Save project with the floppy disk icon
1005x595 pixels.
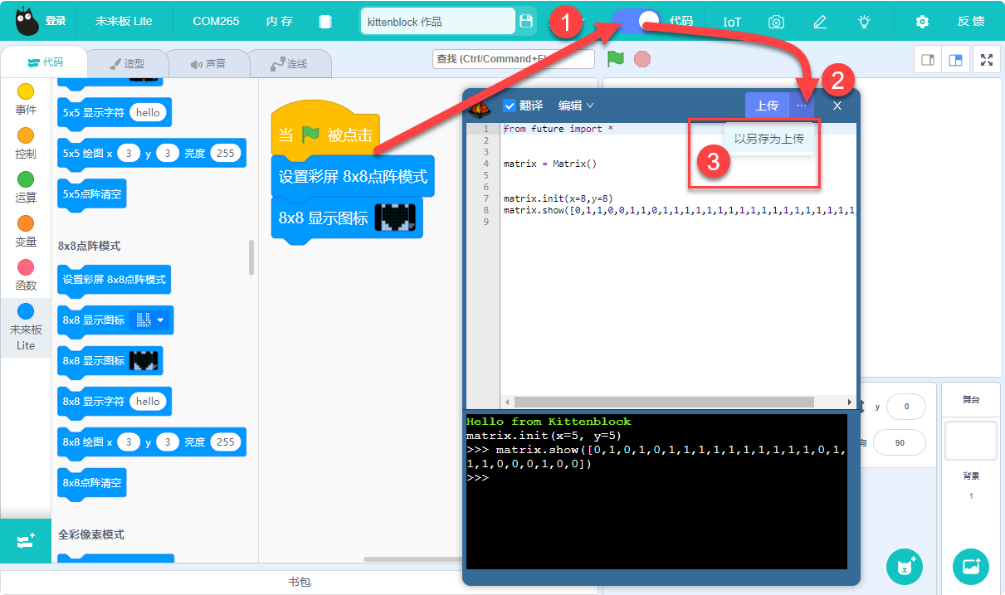tap(526, 21)
